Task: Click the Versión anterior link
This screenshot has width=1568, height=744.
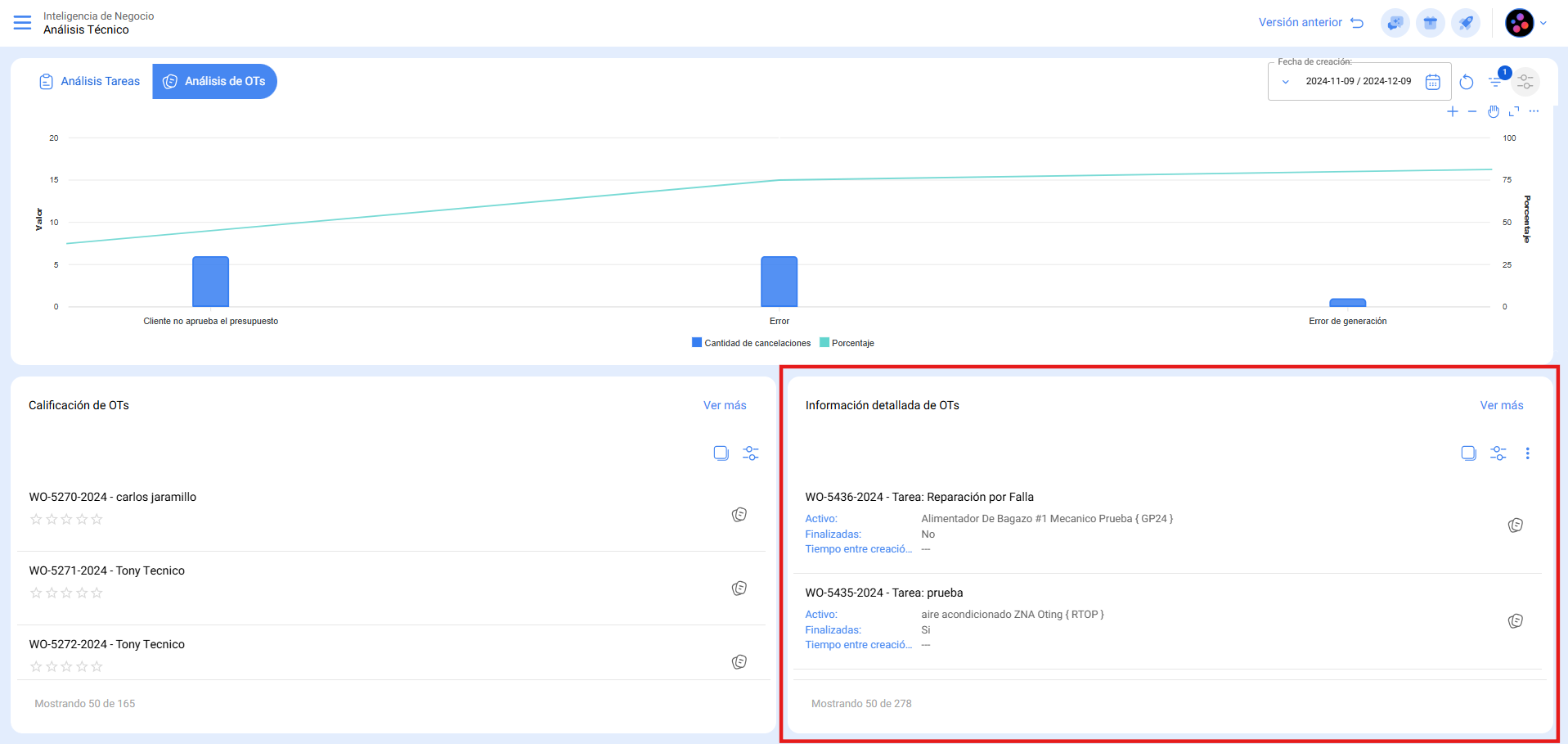Action: (1310, 23)
